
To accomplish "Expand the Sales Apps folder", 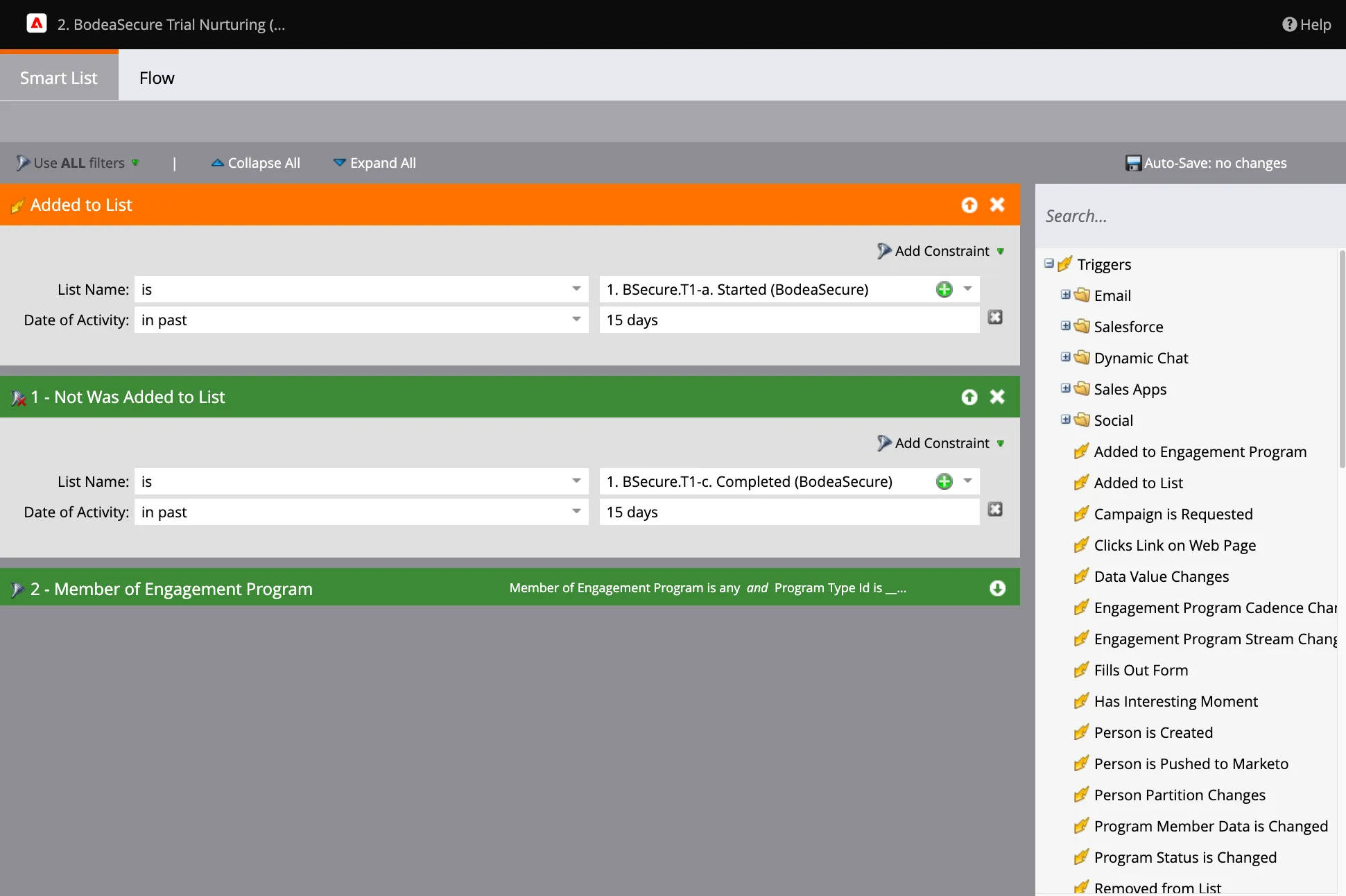I will (x=1066, y=388).
